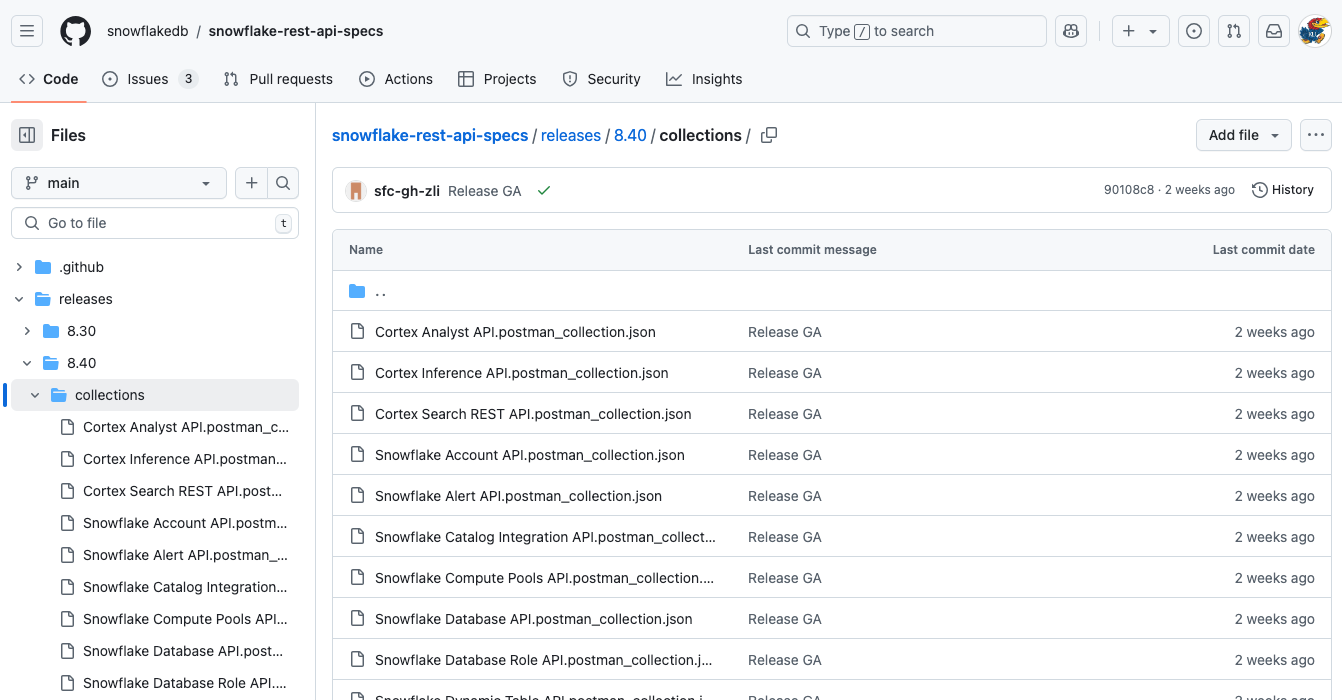Open user profile avatar menu

pyautogui.click(x=1314, y=31)
